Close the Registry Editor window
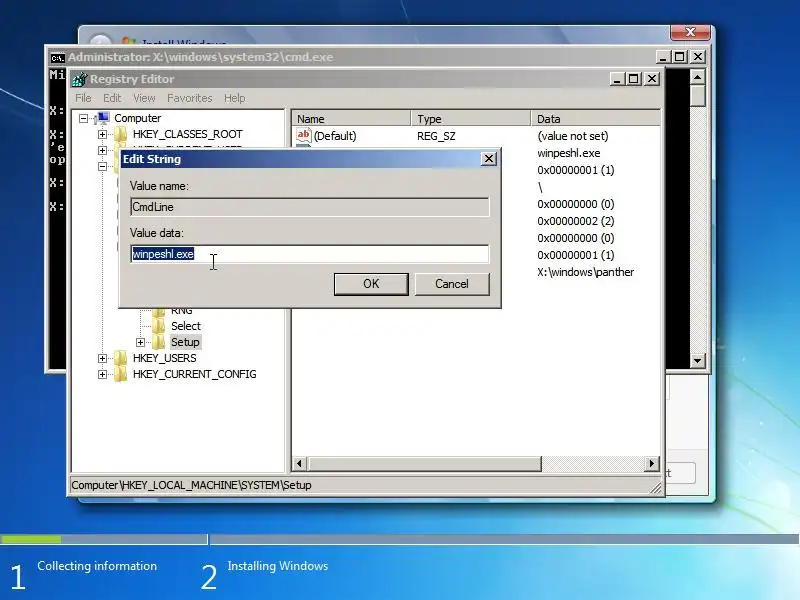Screen dimensions: 800x600 click(x=652, y=79)
